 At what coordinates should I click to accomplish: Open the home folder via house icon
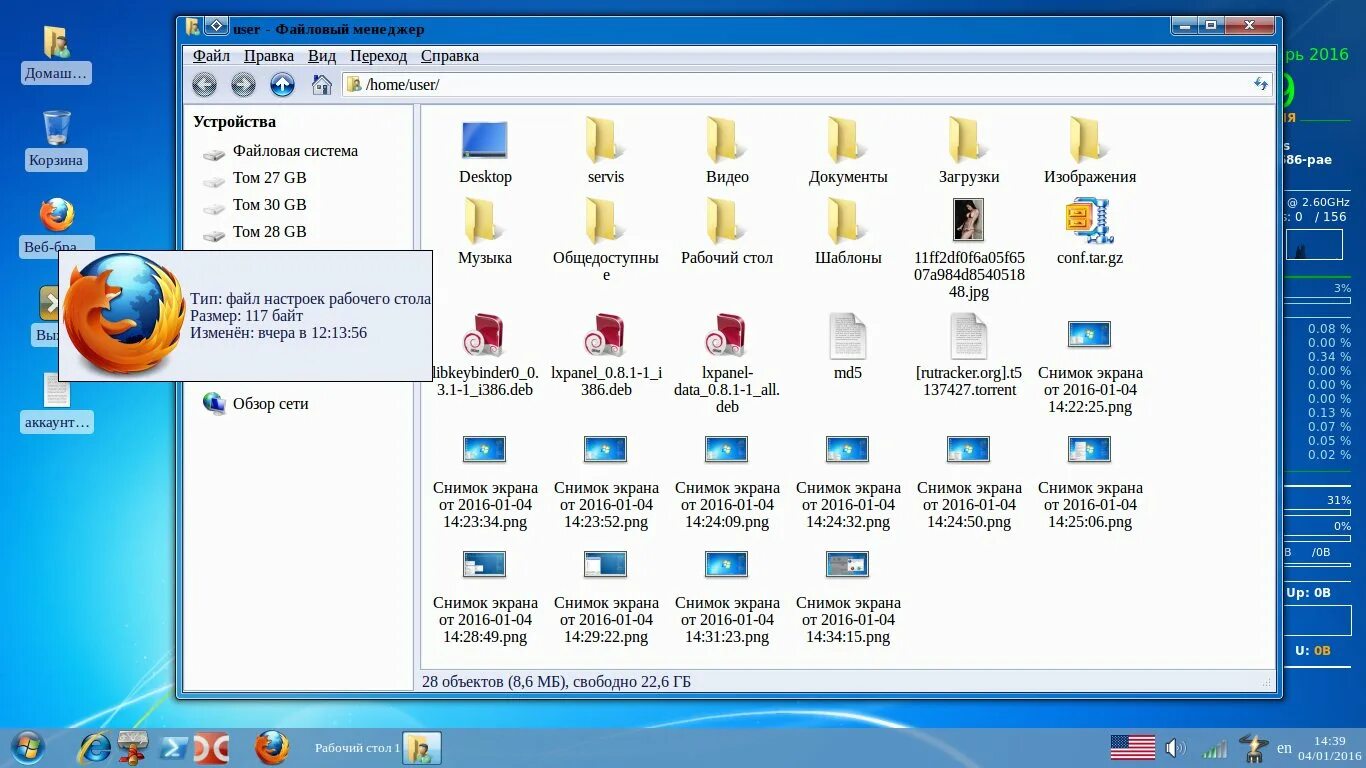(322, 85)
